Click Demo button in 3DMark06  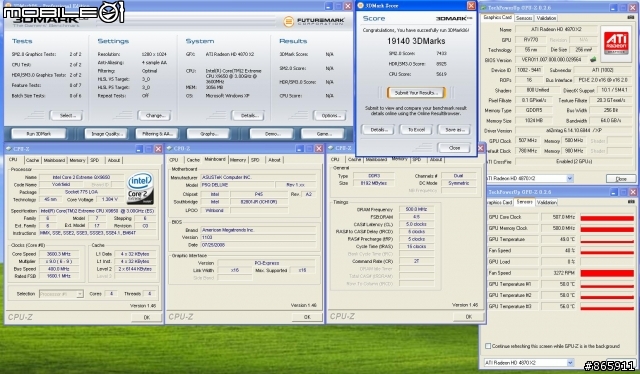coord(271,134)
